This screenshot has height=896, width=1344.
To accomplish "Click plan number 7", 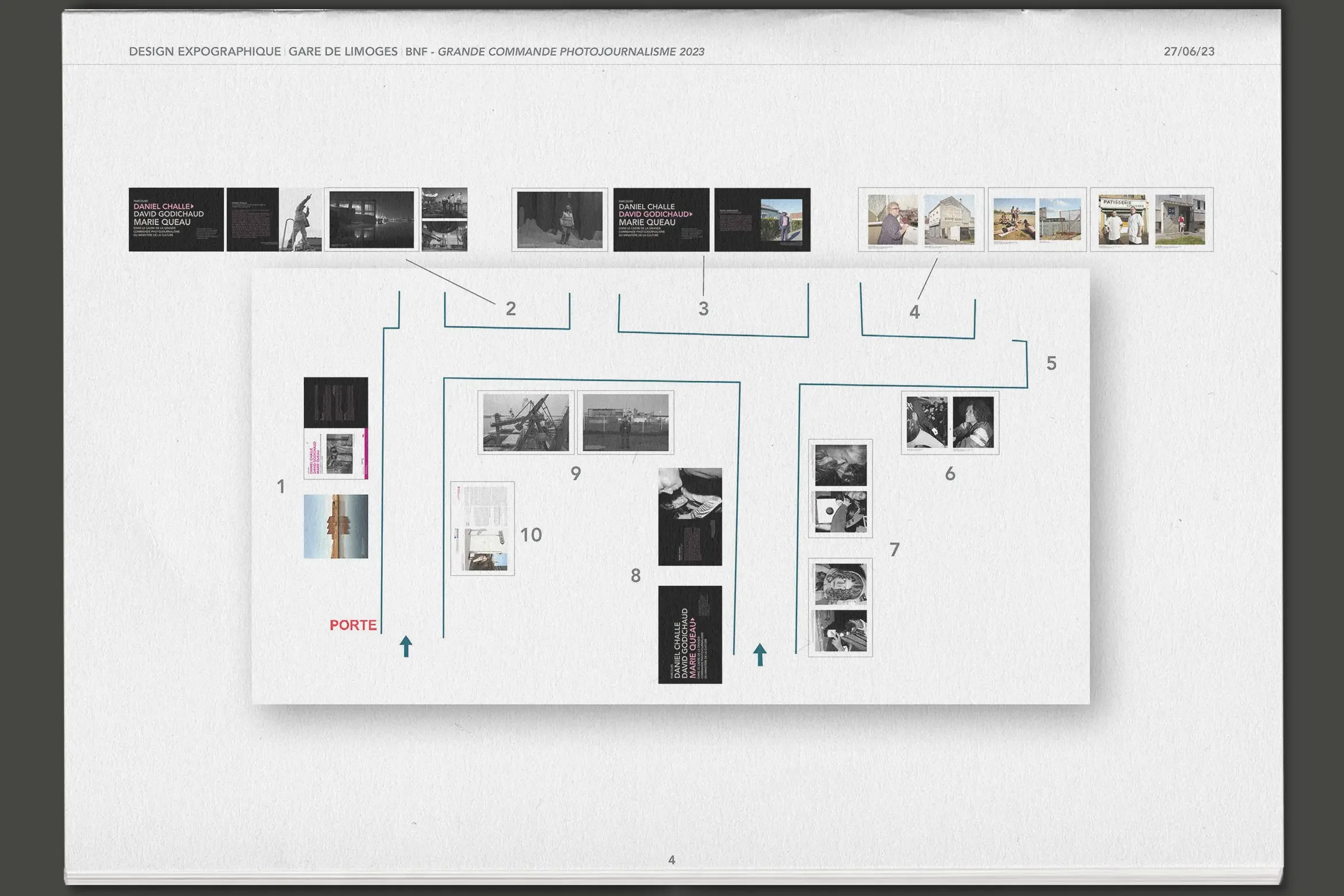I will pos(894,550).
